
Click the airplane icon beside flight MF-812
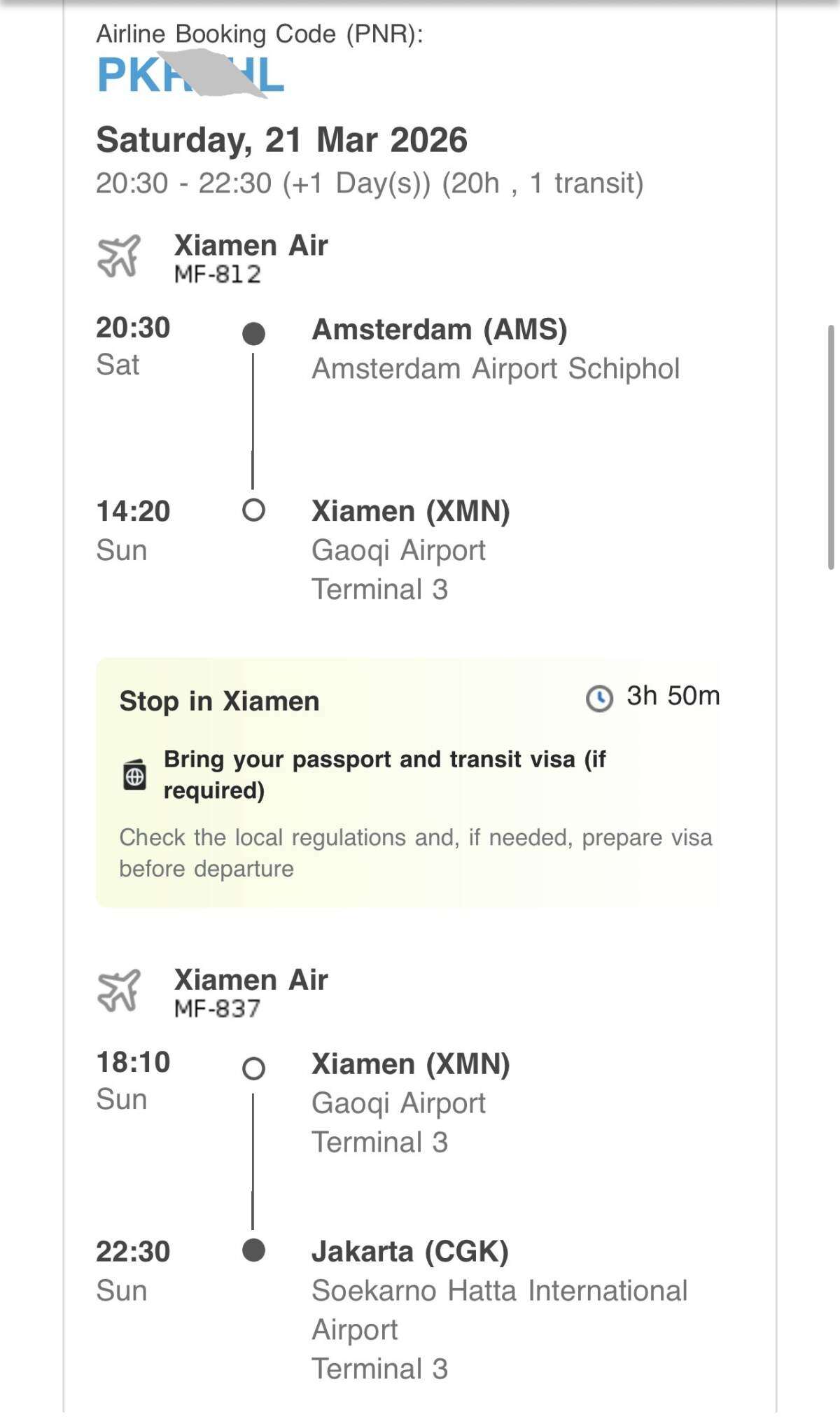point(118,256)
